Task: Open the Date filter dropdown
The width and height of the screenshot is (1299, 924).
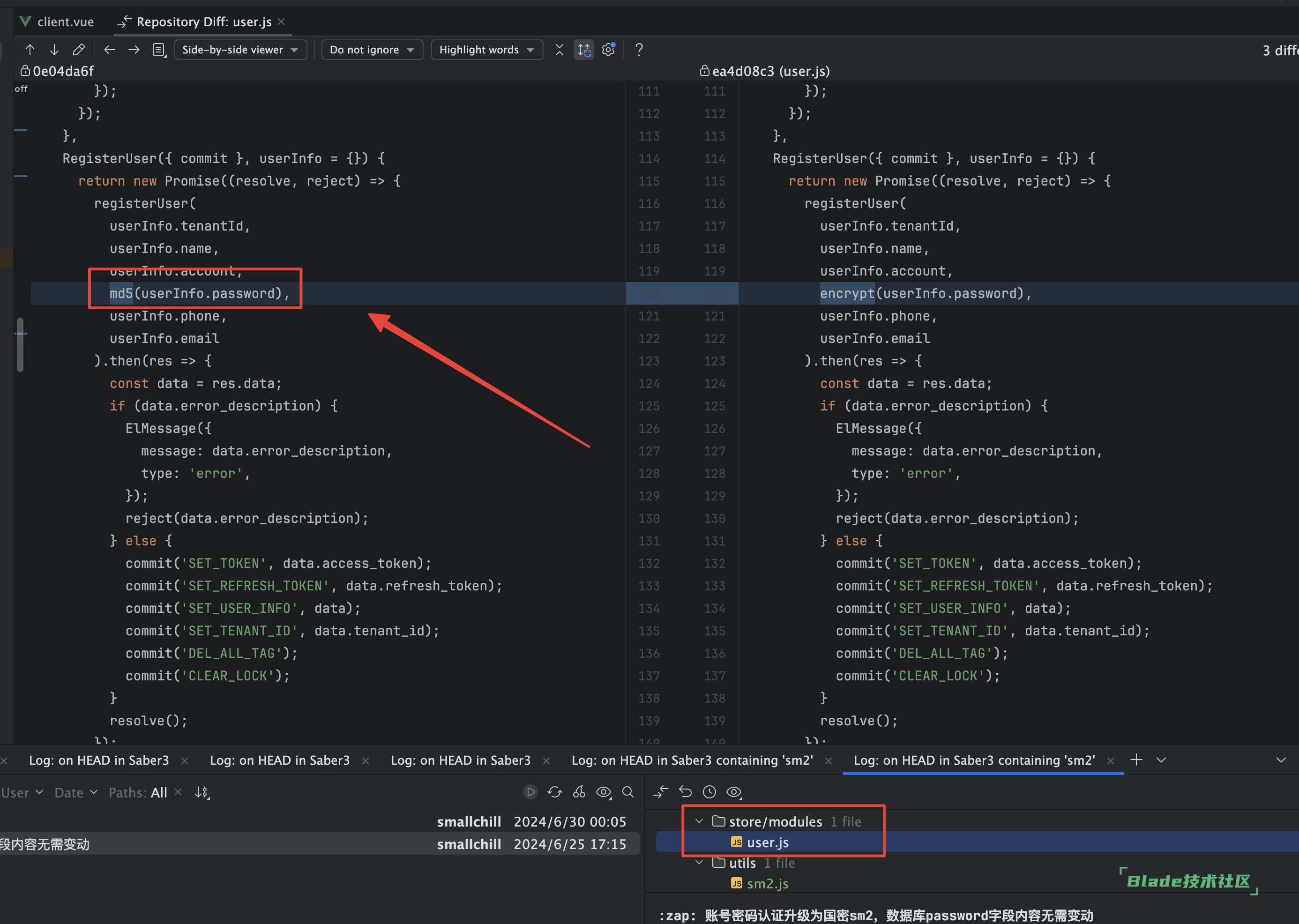Action: click(75, 793)
